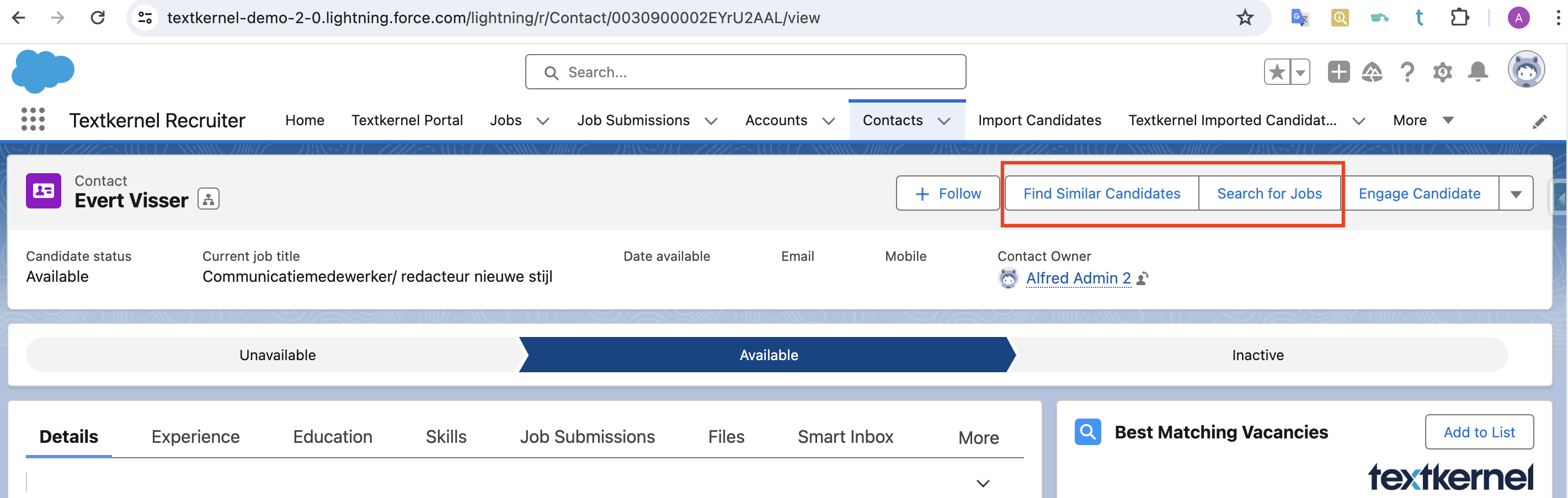The height and width of the screenshot is (498, 1568).
Task: Open Textkernel Portal nav tab
Action: click(x=407, y=121)
